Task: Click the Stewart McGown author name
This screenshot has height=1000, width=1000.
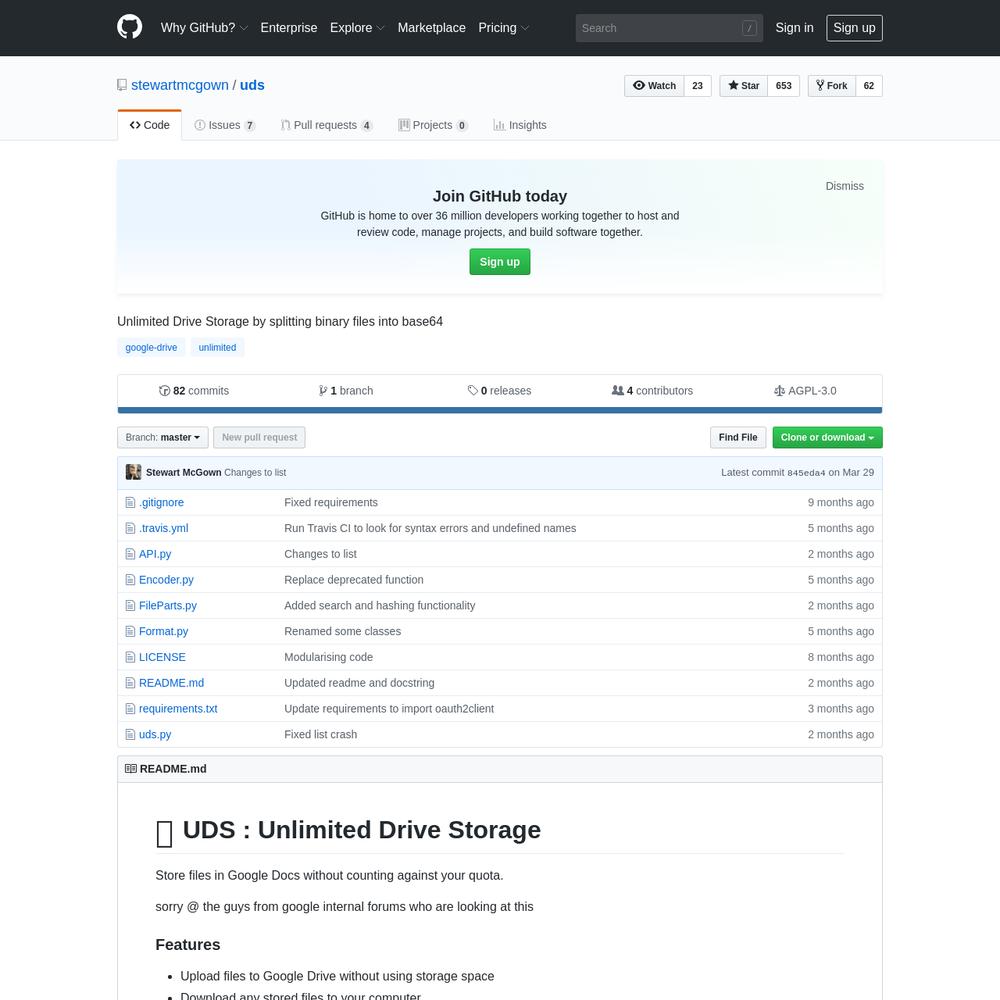Action: tap(184, 473)
